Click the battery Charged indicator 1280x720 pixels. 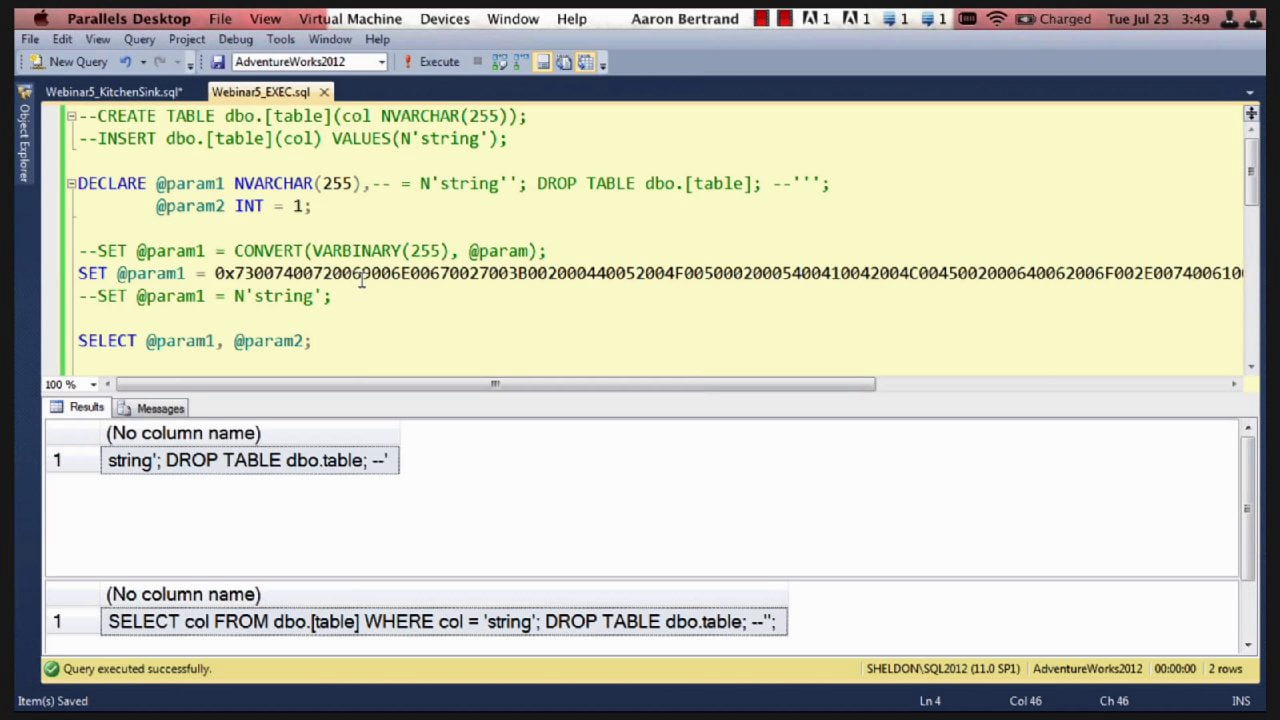coord(1053,19)
